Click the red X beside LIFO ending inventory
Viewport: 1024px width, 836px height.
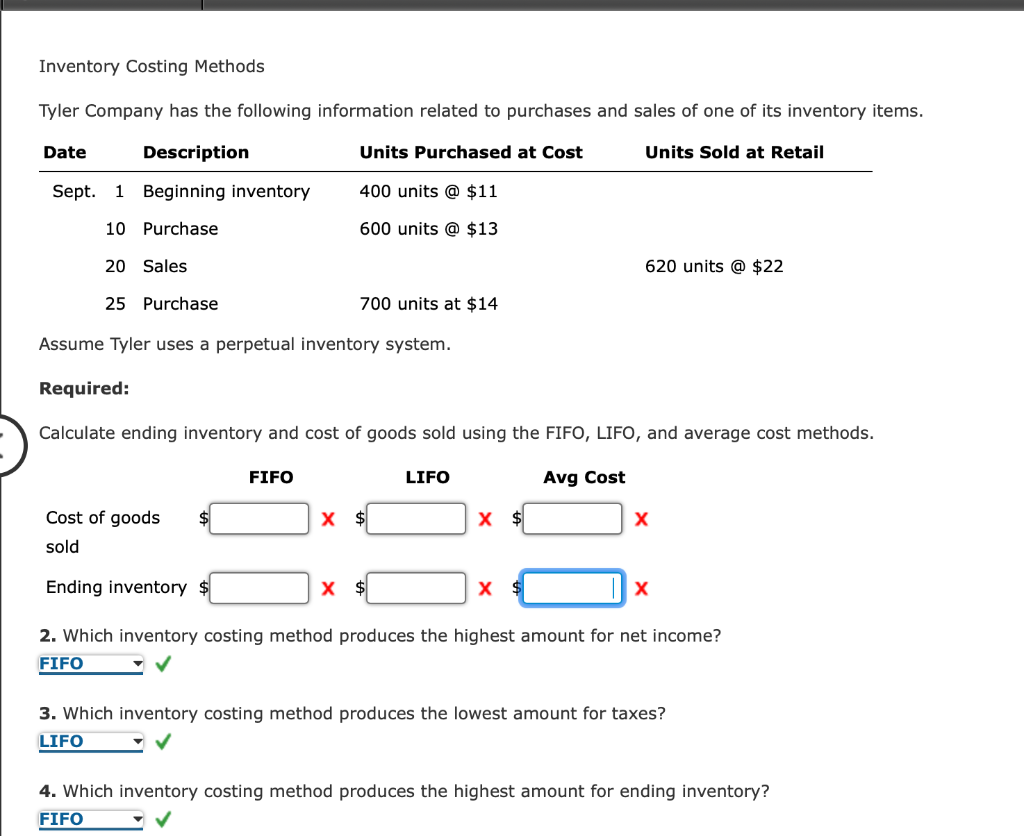pos(485,588)
